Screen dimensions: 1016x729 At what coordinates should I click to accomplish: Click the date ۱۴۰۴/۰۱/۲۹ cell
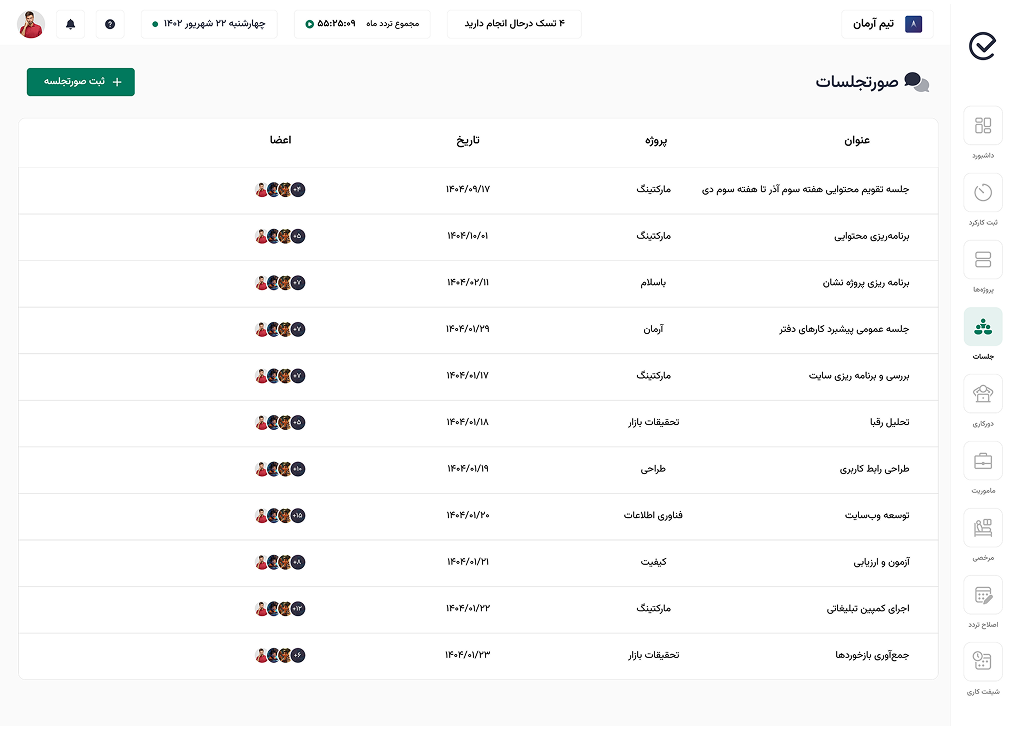point(468,329)
